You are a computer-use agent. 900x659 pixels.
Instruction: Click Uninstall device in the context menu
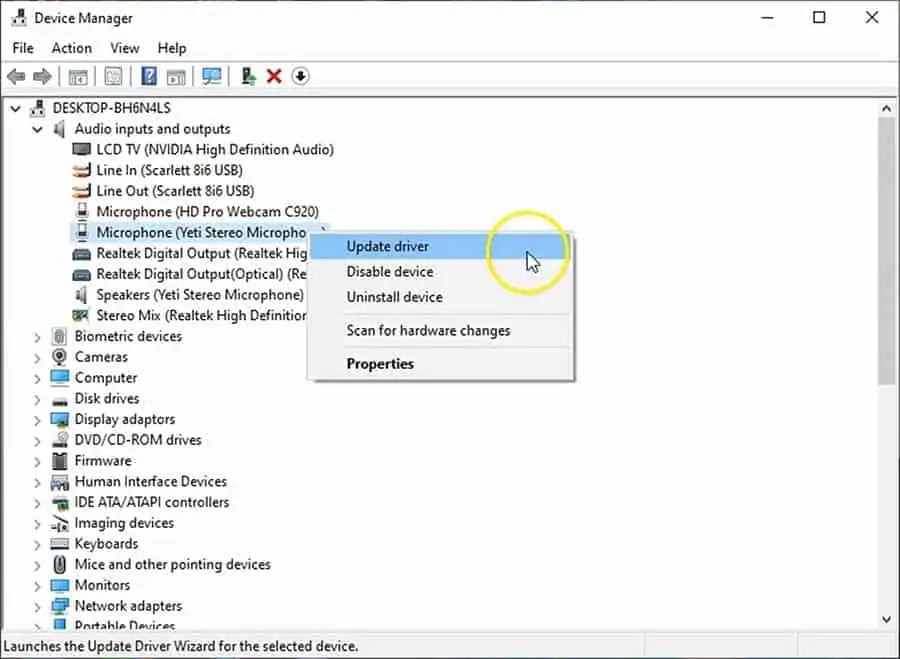393,297
